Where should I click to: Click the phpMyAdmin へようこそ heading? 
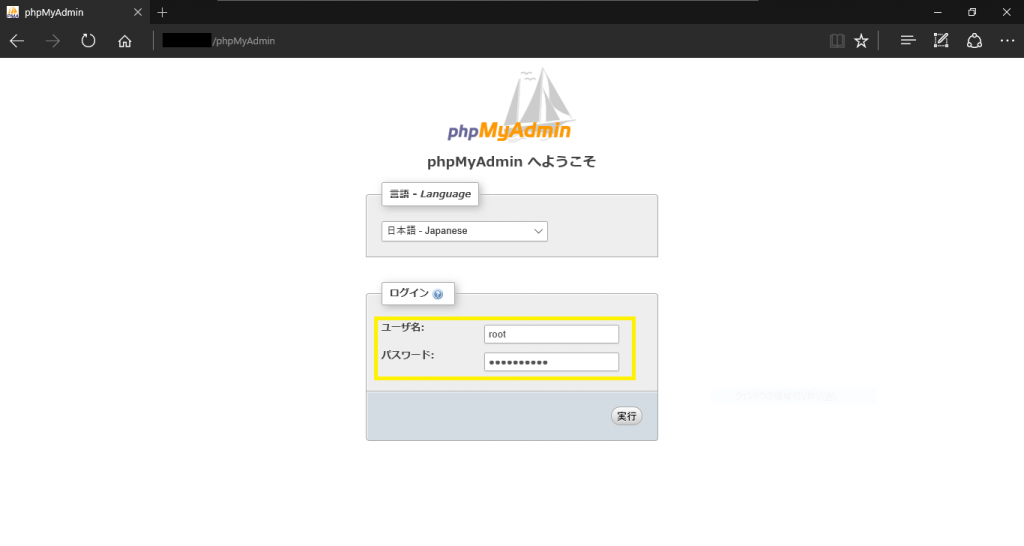[511, 162]
